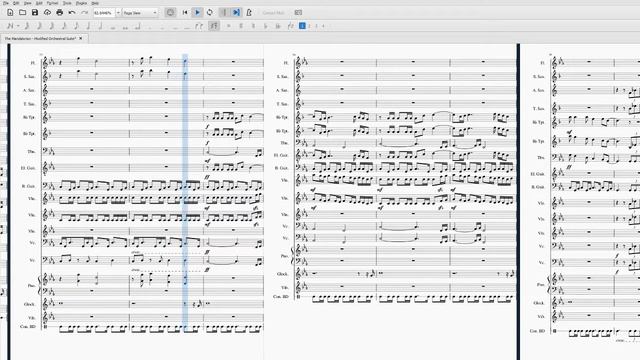The width and height of the screenshot is (640, 360).
Task: Open a score with the folder icon
Action: [x=22, y=13]
